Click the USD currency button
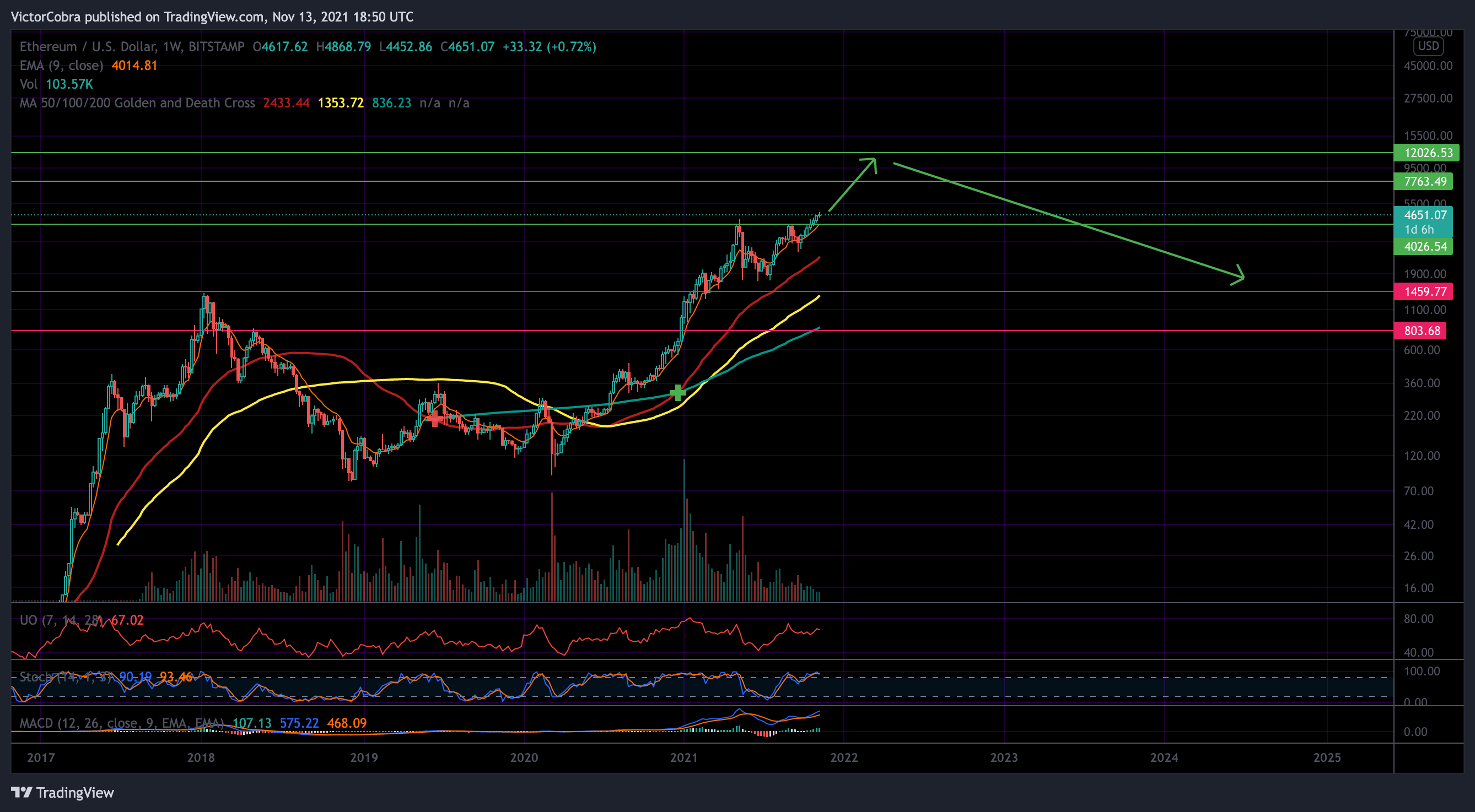 coord(1428,46)
